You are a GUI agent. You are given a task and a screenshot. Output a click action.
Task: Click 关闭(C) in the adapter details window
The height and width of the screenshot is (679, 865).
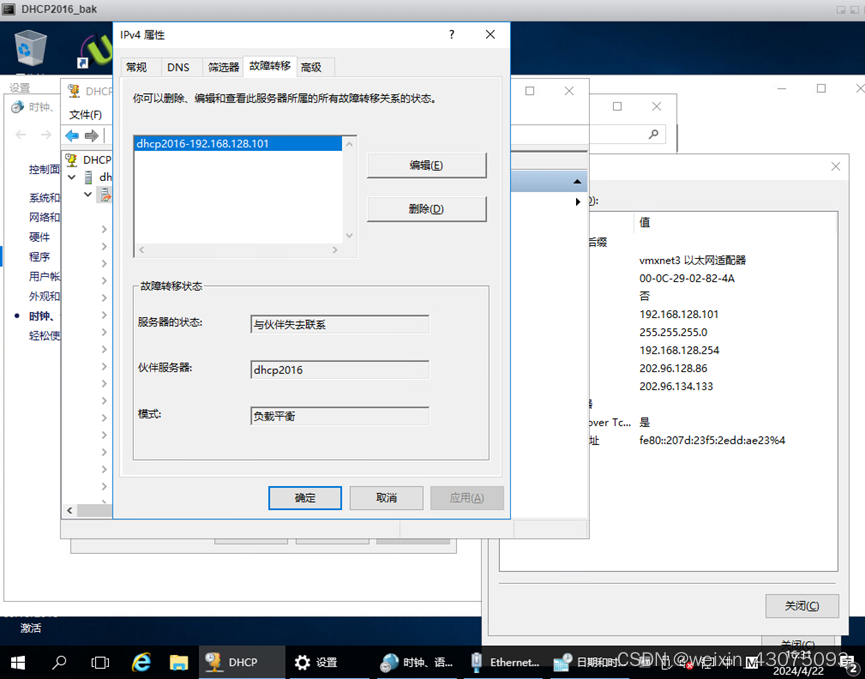(802, 606)
